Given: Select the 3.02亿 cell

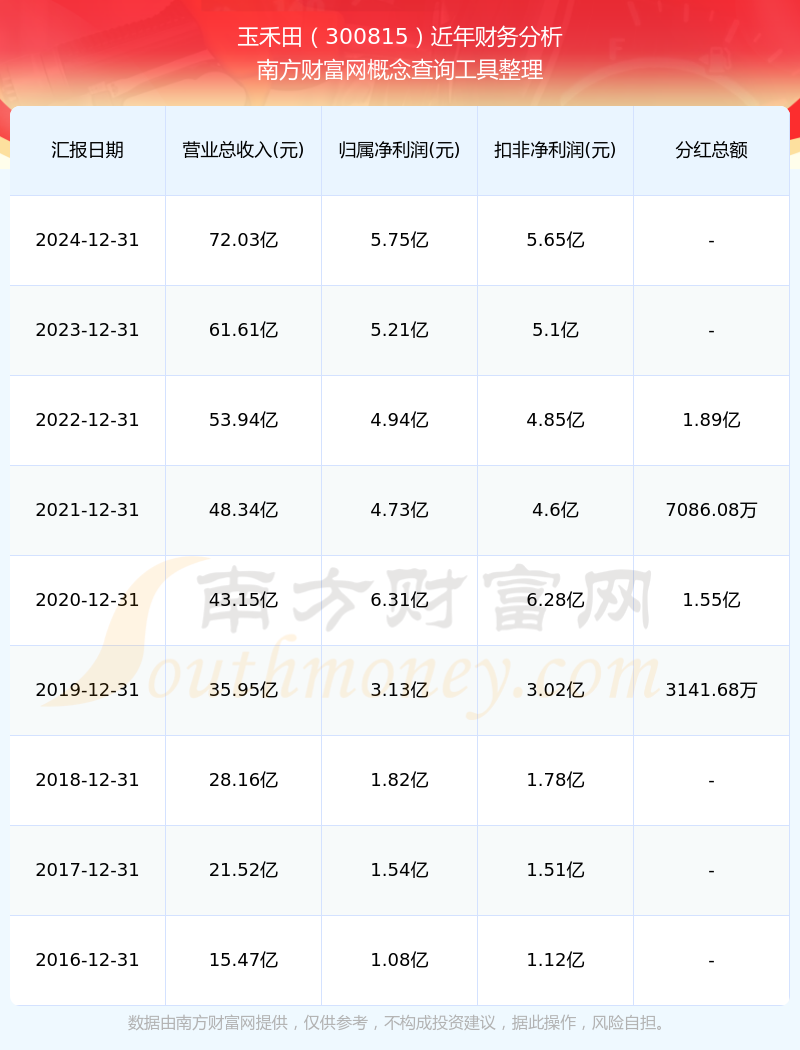Looking at the screenshot, I should point(556,690).
